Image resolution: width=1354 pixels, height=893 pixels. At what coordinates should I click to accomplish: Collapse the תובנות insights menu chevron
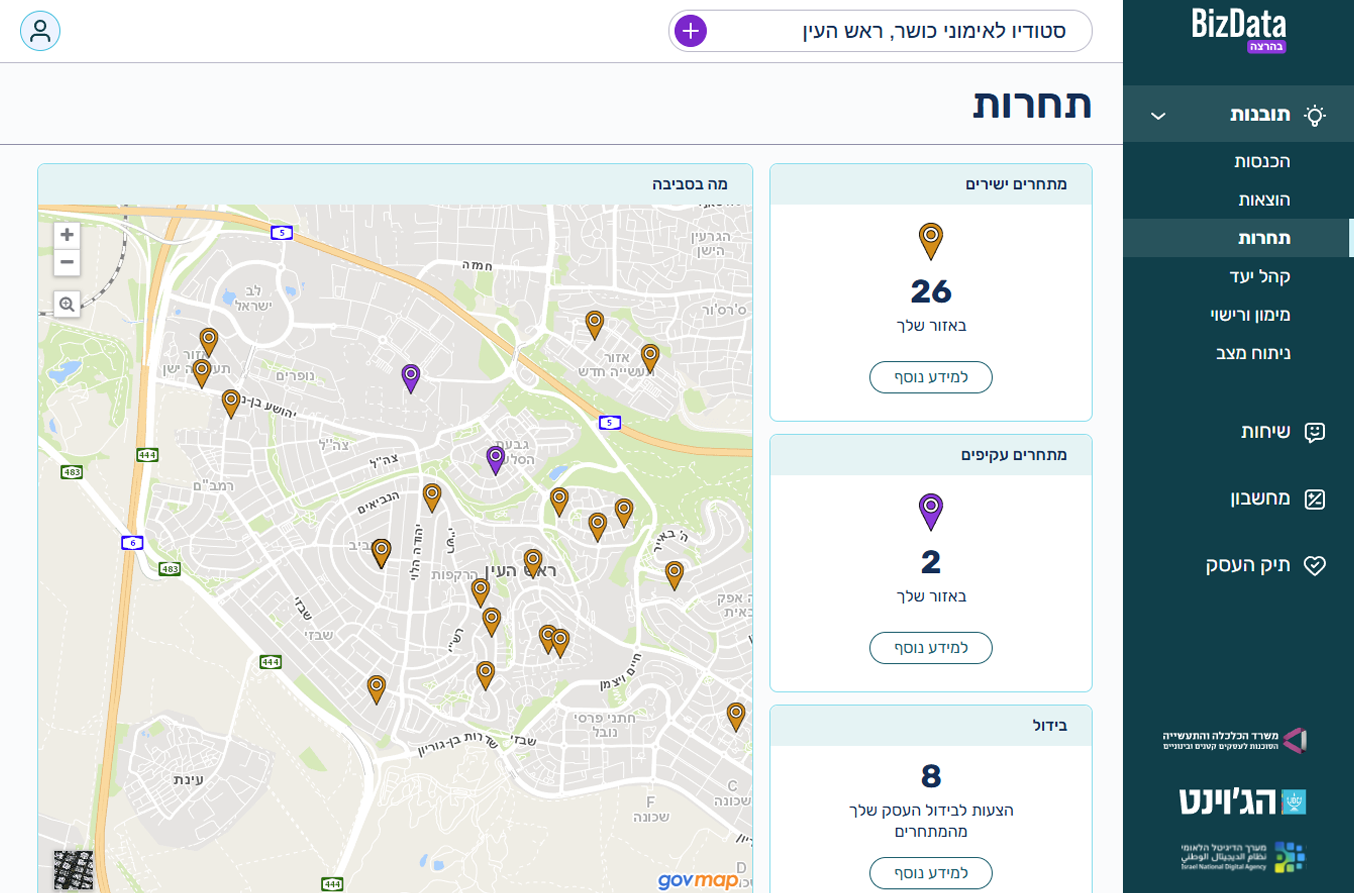pos(1158,116)
